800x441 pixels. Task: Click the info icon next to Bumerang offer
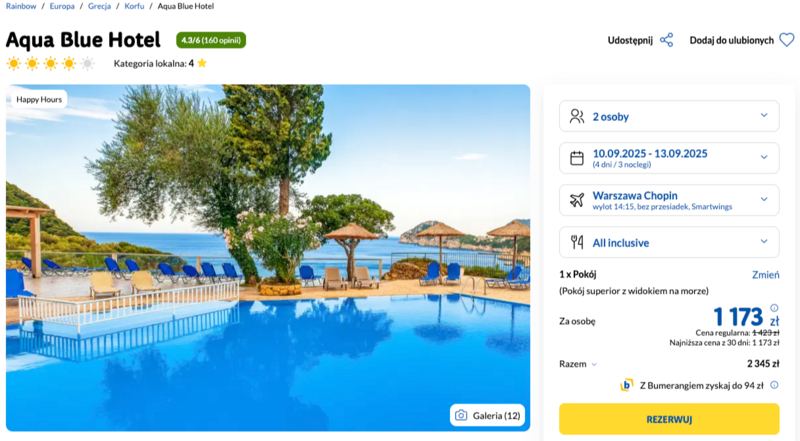click(774, 385)
